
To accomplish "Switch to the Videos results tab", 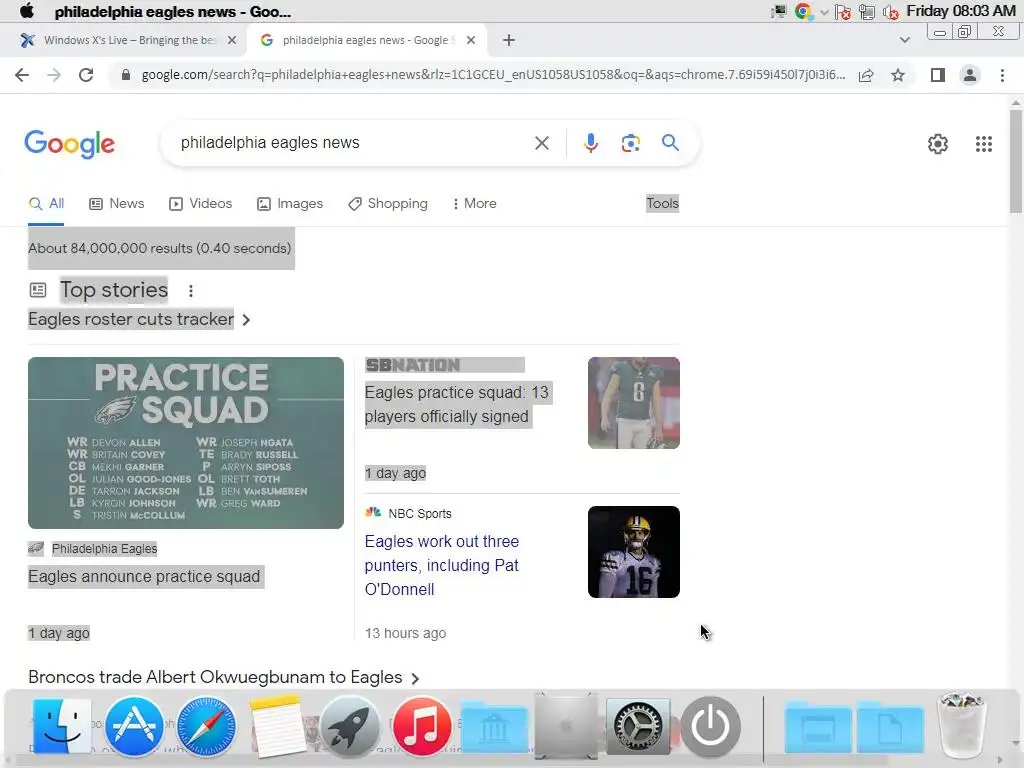I will click(x=200, y=204).
